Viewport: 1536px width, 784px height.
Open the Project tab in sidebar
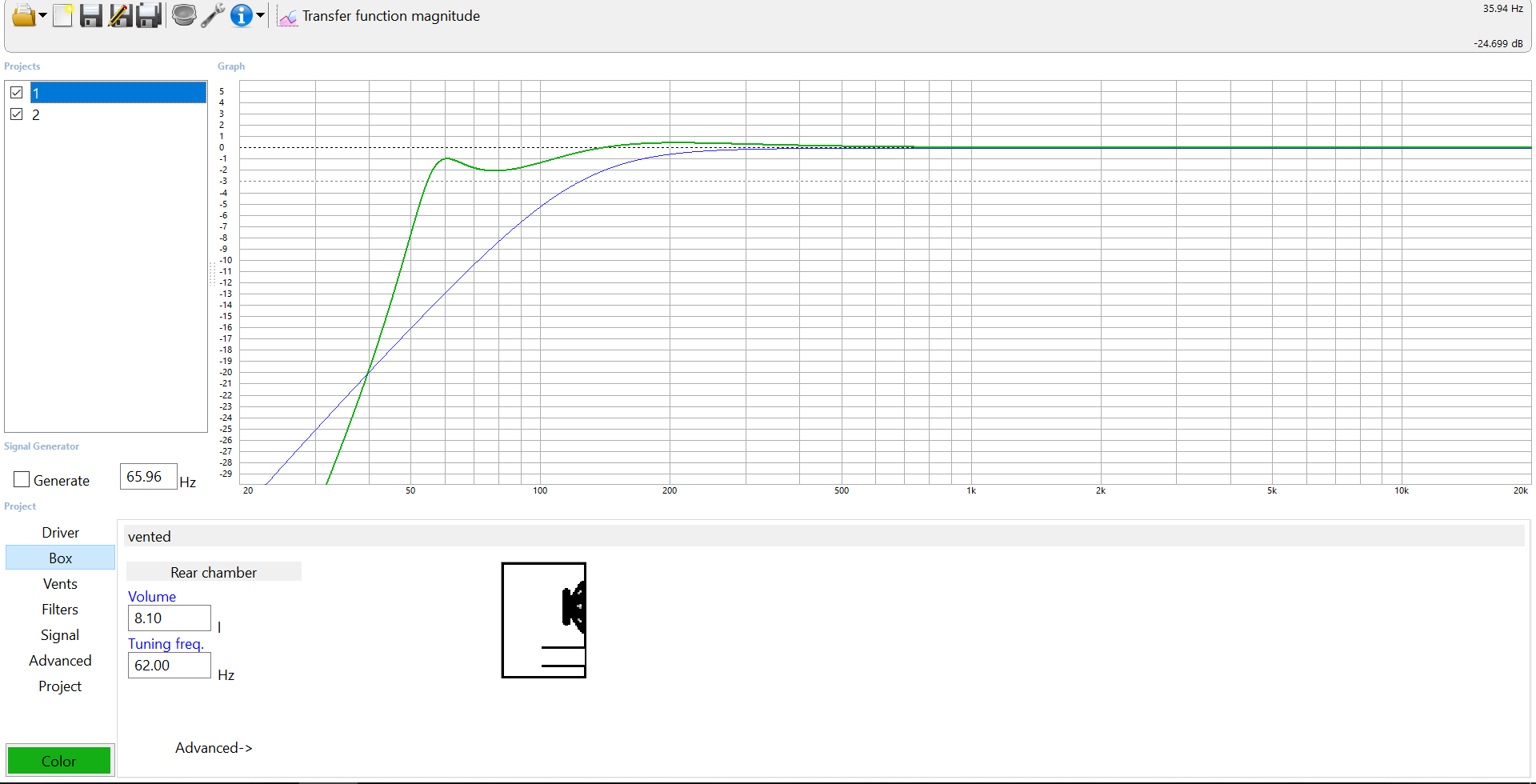60,686
